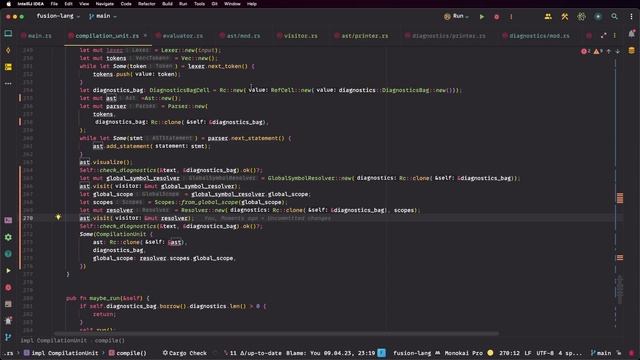Open the main branch dropdown
Viewport: 640px width, 360px height.
pyautogui.click(x=103, y=16)
